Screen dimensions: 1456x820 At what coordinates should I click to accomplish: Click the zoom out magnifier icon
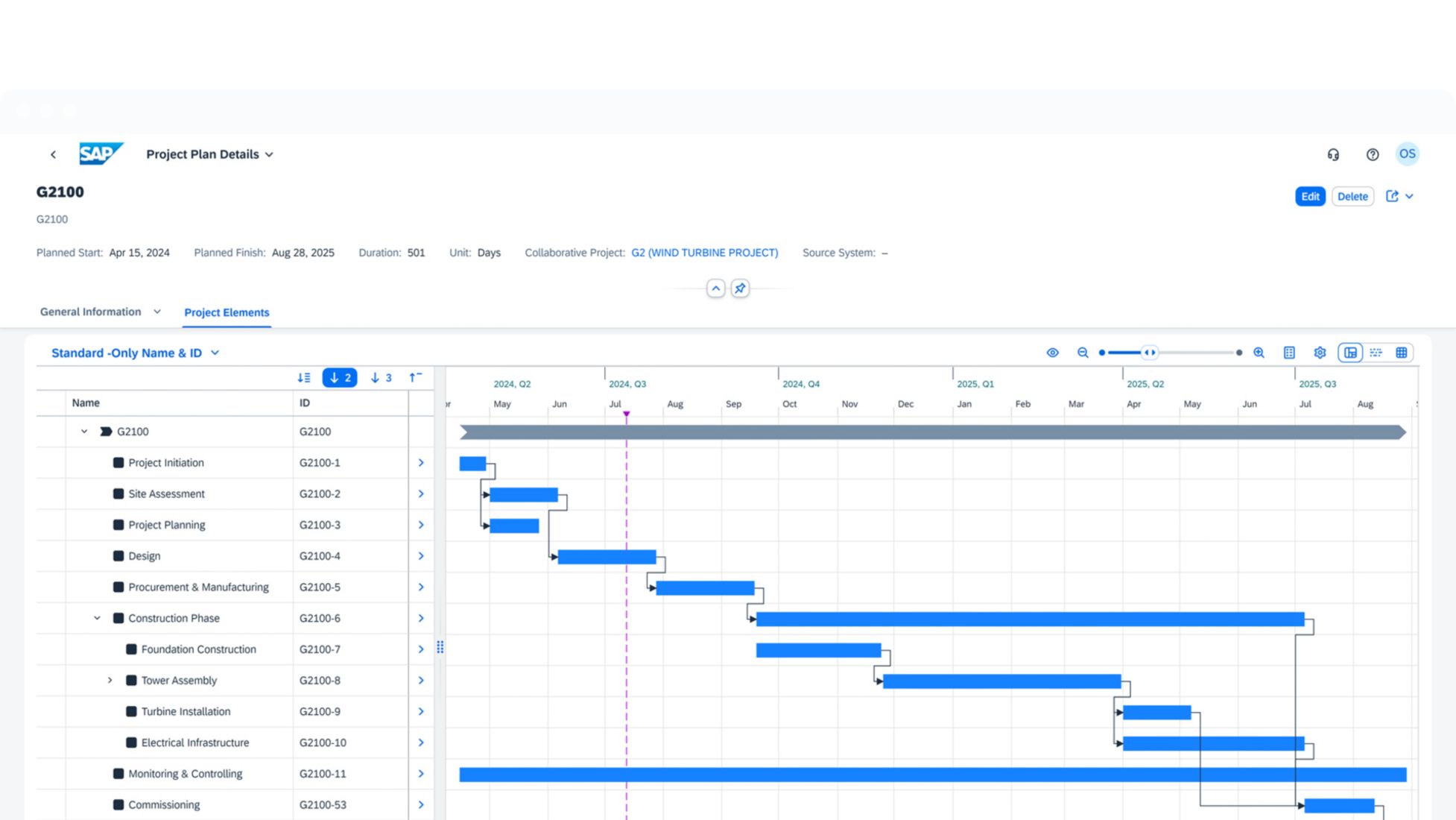(x=1083, y=353)
